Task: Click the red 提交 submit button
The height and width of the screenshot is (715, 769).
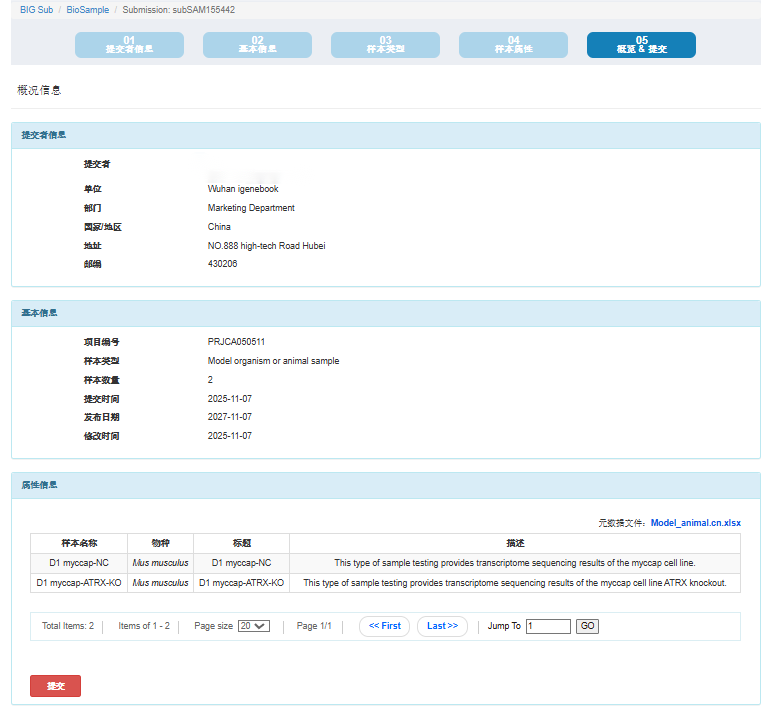Action: tap(55, 686)
